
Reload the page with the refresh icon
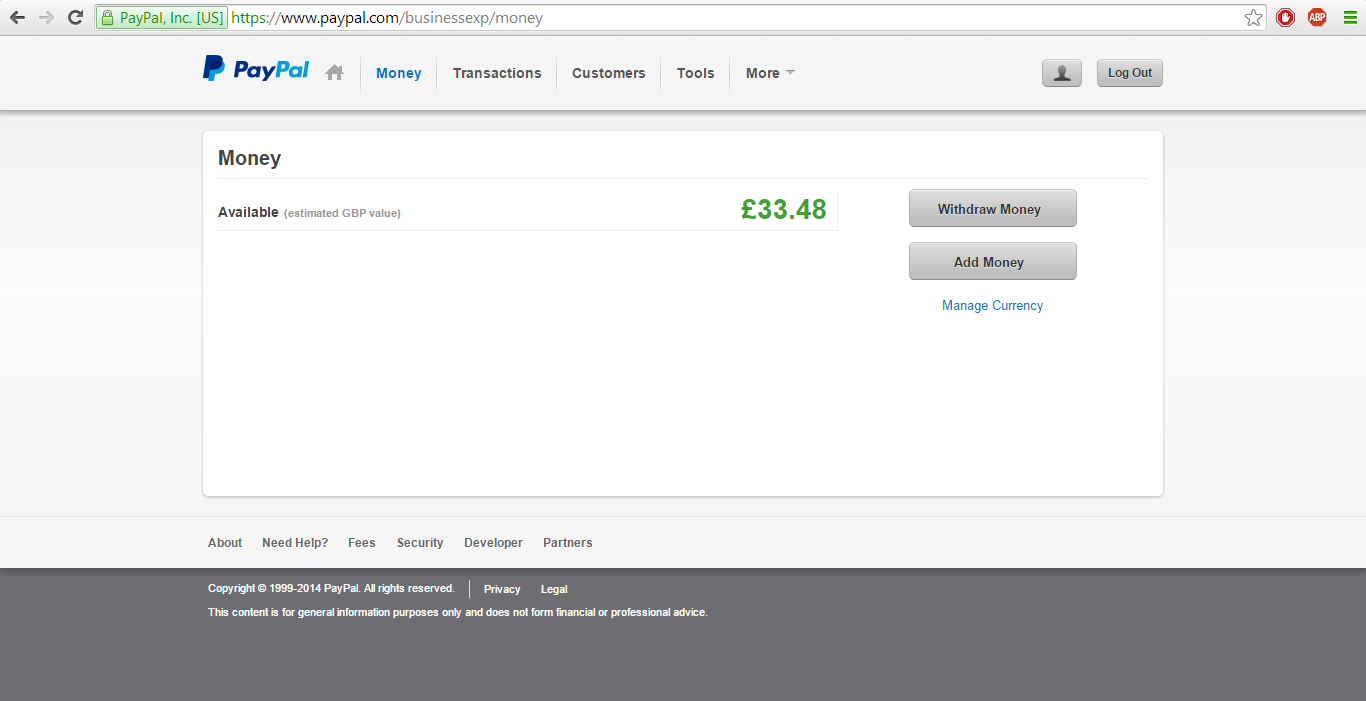click(x=75, y=18)
